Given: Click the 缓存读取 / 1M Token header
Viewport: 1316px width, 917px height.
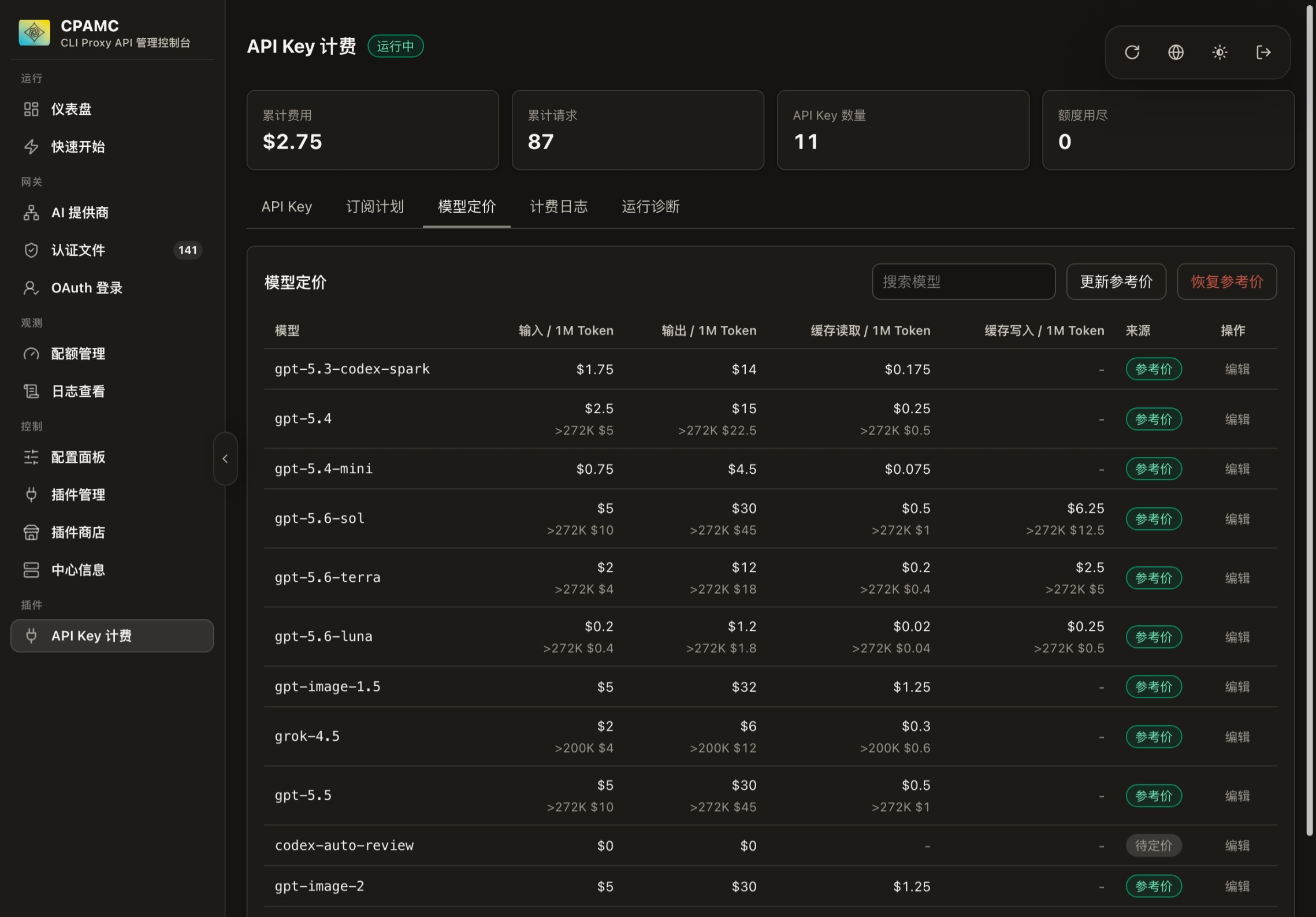Looking at the screenshot, I should pyautogui.click(x=871, y=331).
